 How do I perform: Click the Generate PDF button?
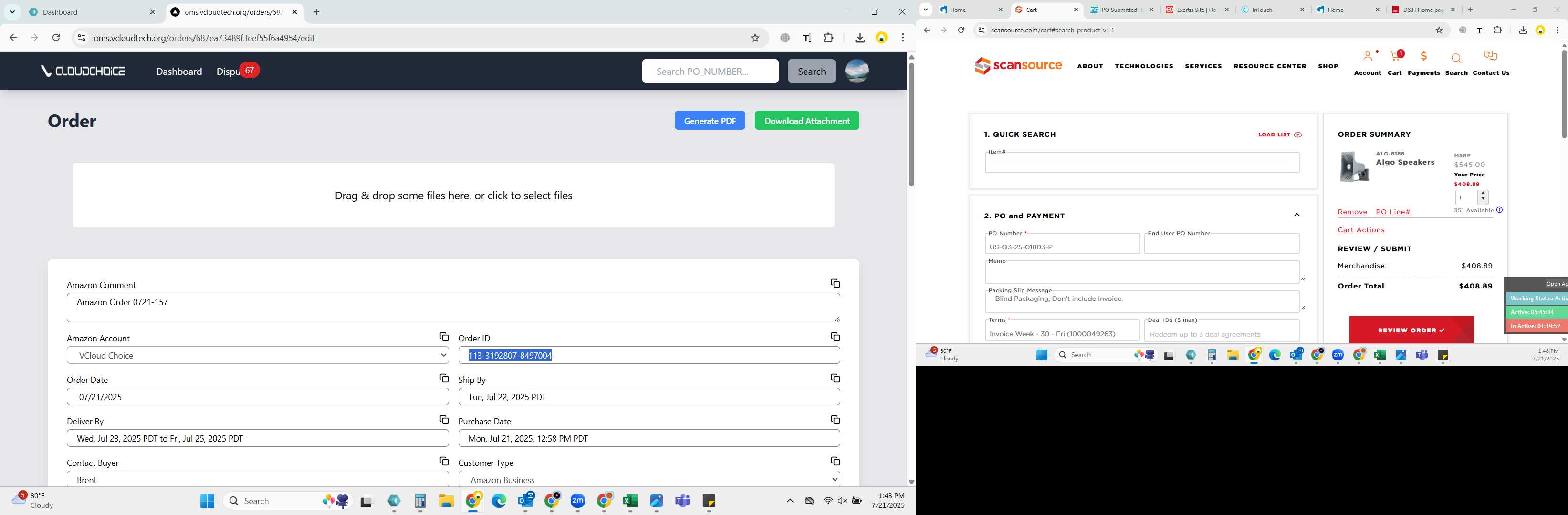710,120
